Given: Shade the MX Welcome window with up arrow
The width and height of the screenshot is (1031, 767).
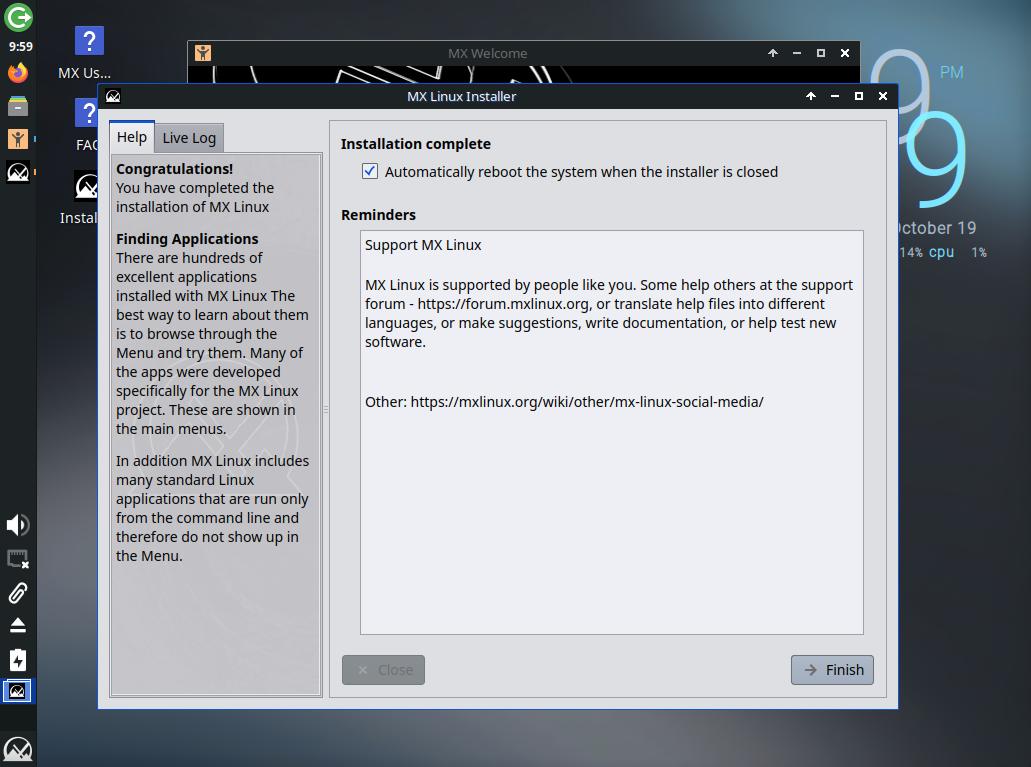Looking at the screenshot, I should [x=773, y=53].
